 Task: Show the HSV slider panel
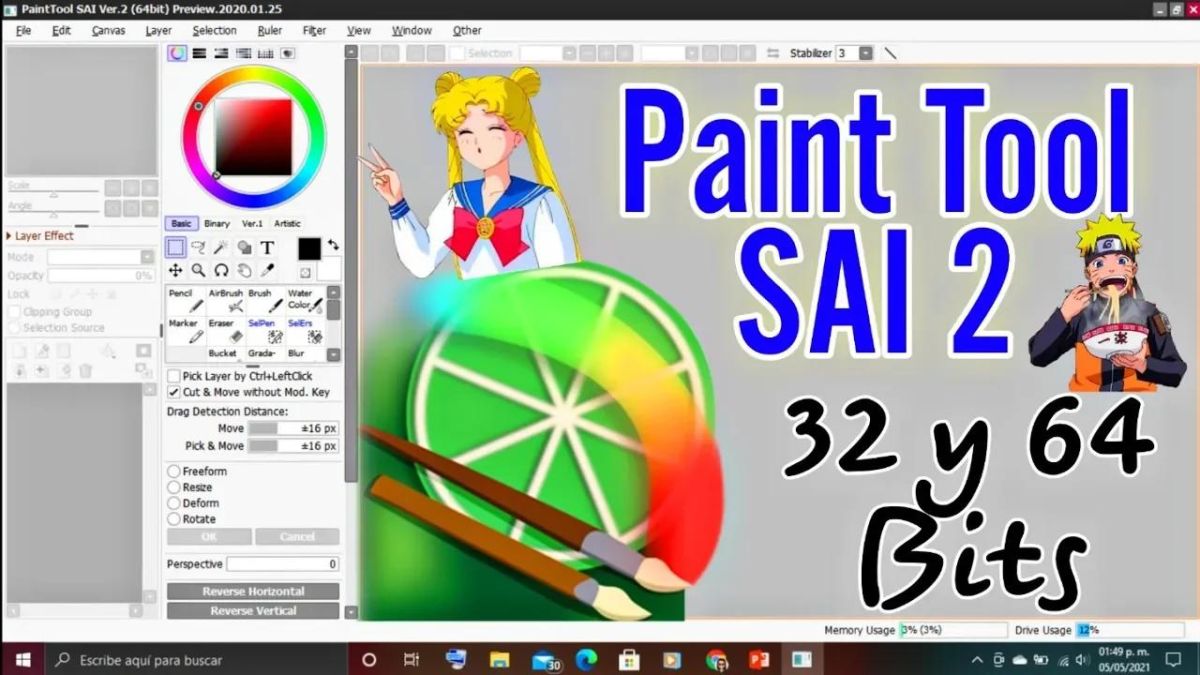(221, 53)
